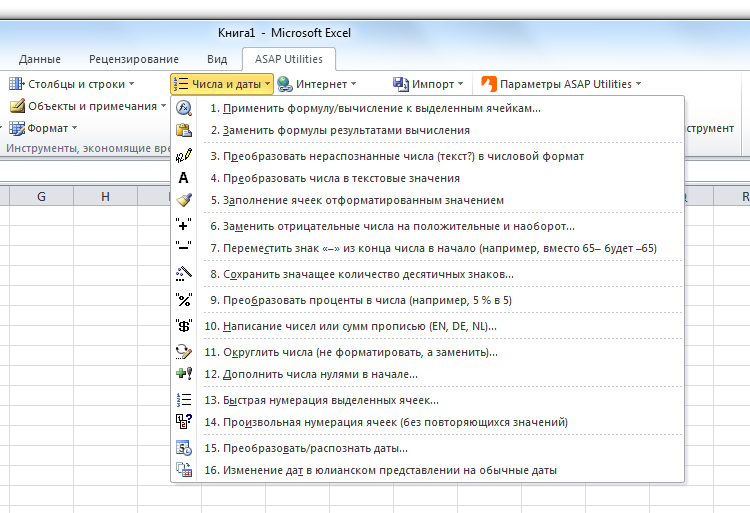Image resolution: width=750 pixels, height=513 pixels.
Task: Open the Интернет button label
Action: pos(321,84)
